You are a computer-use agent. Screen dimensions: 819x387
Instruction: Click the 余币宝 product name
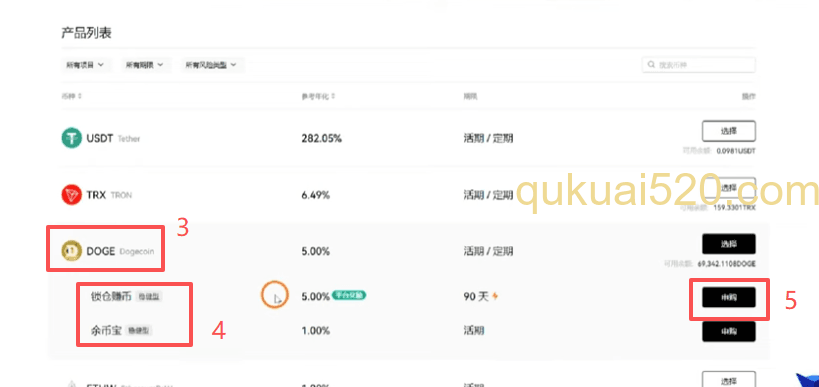106,331
